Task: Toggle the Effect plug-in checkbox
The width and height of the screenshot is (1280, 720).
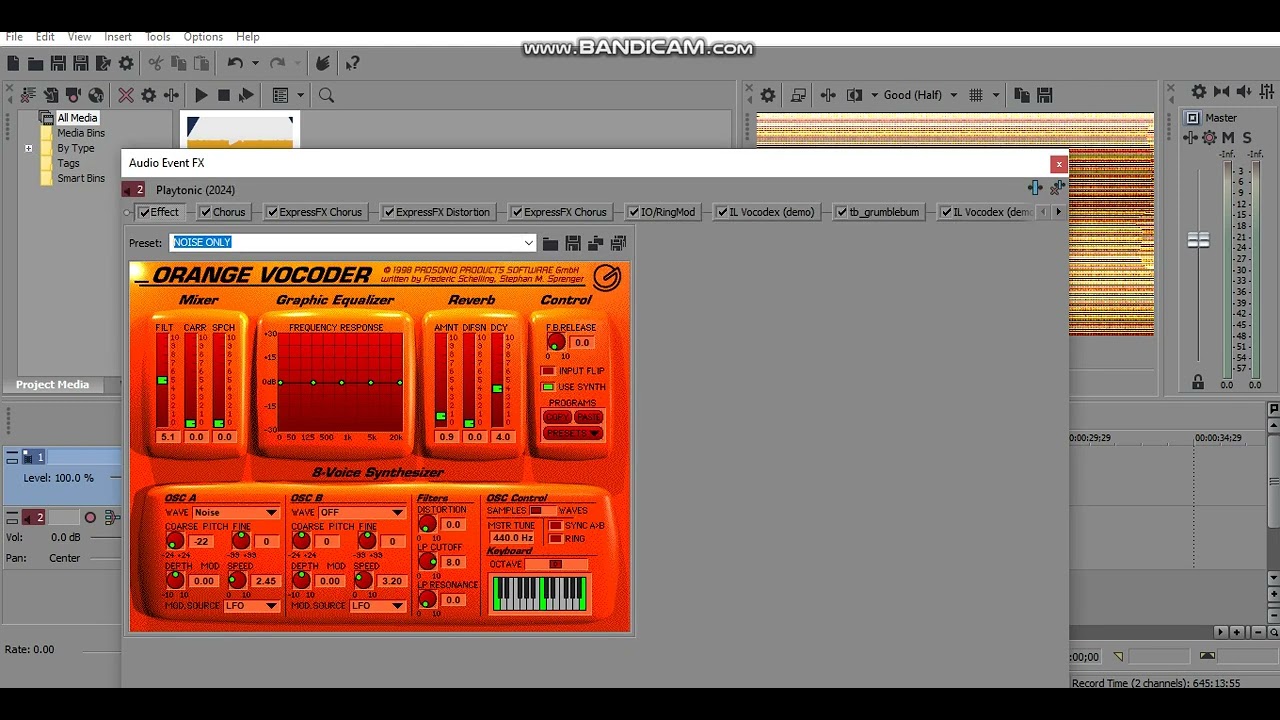Action: click(x=144, y=212)
